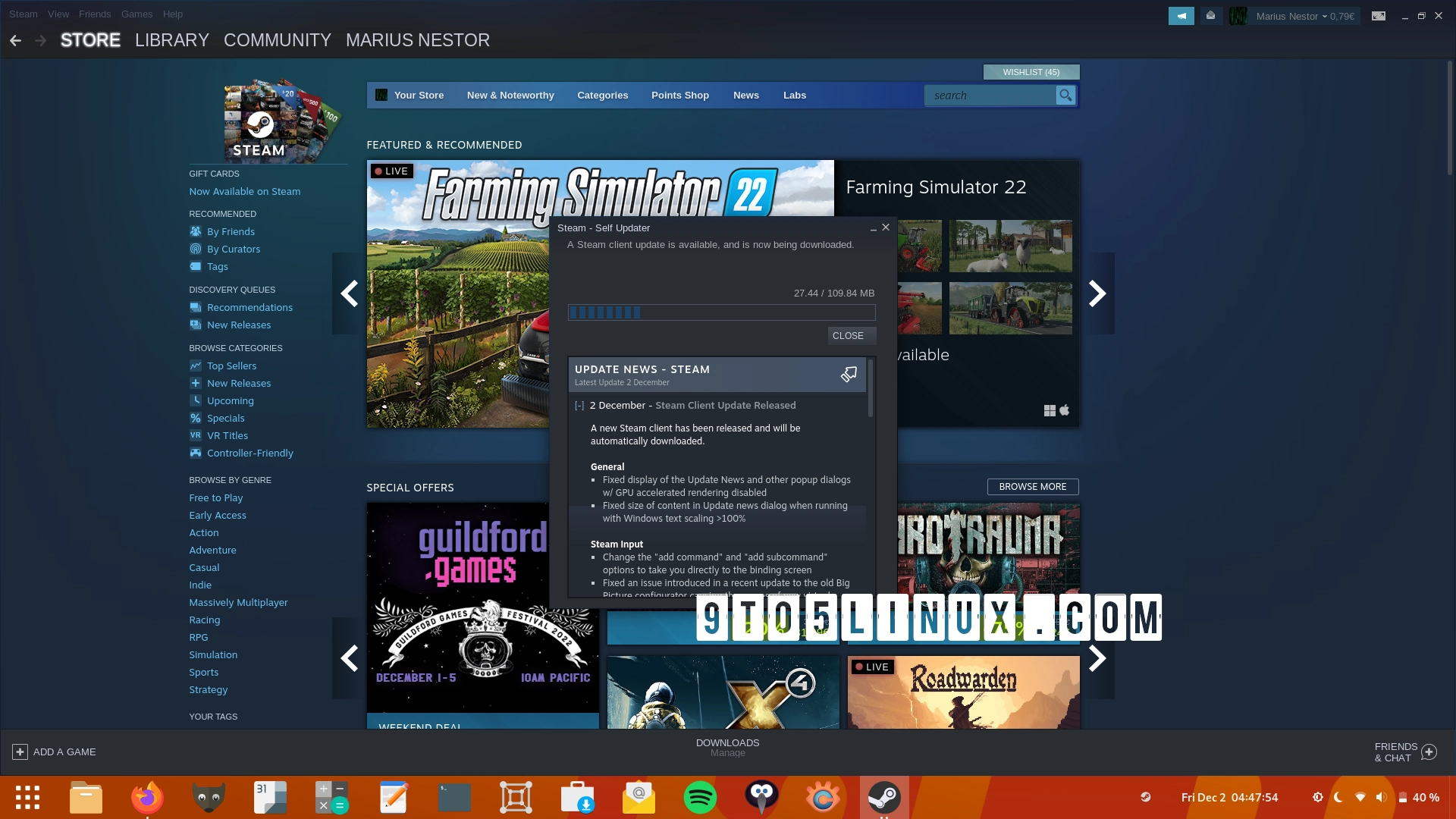Click inside the store search field

[x=986, y=96]
